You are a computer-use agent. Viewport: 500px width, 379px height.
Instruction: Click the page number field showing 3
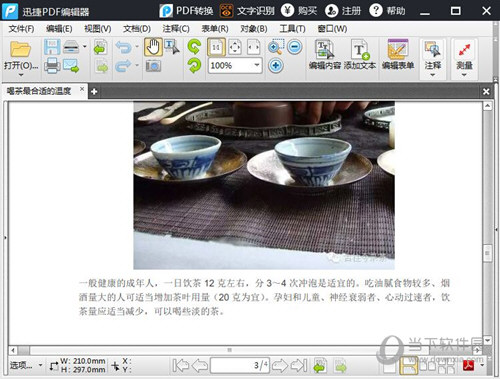[240, 366]
